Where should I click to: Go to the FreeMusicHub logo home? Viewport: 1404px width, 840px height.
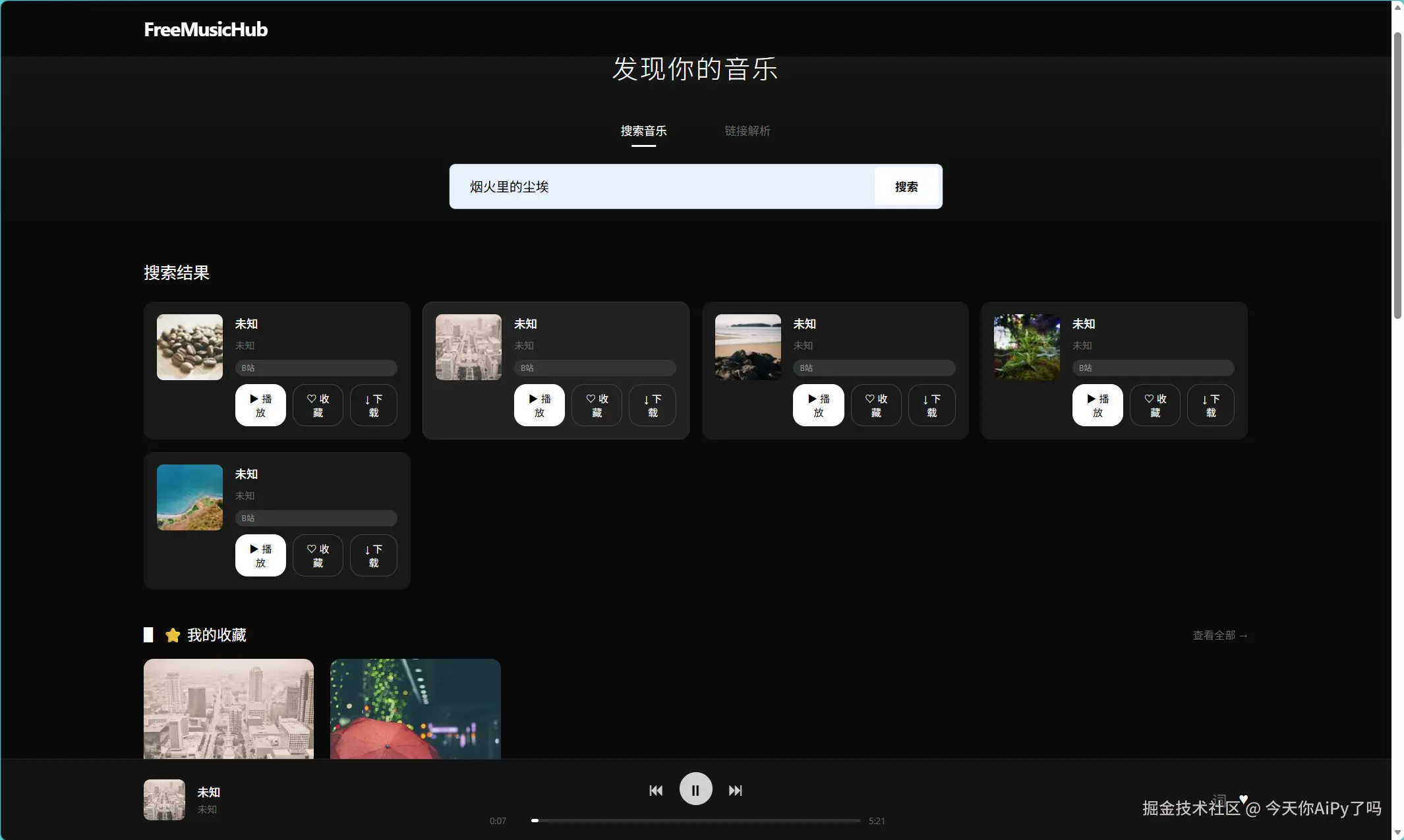click(x=206, y=29)
